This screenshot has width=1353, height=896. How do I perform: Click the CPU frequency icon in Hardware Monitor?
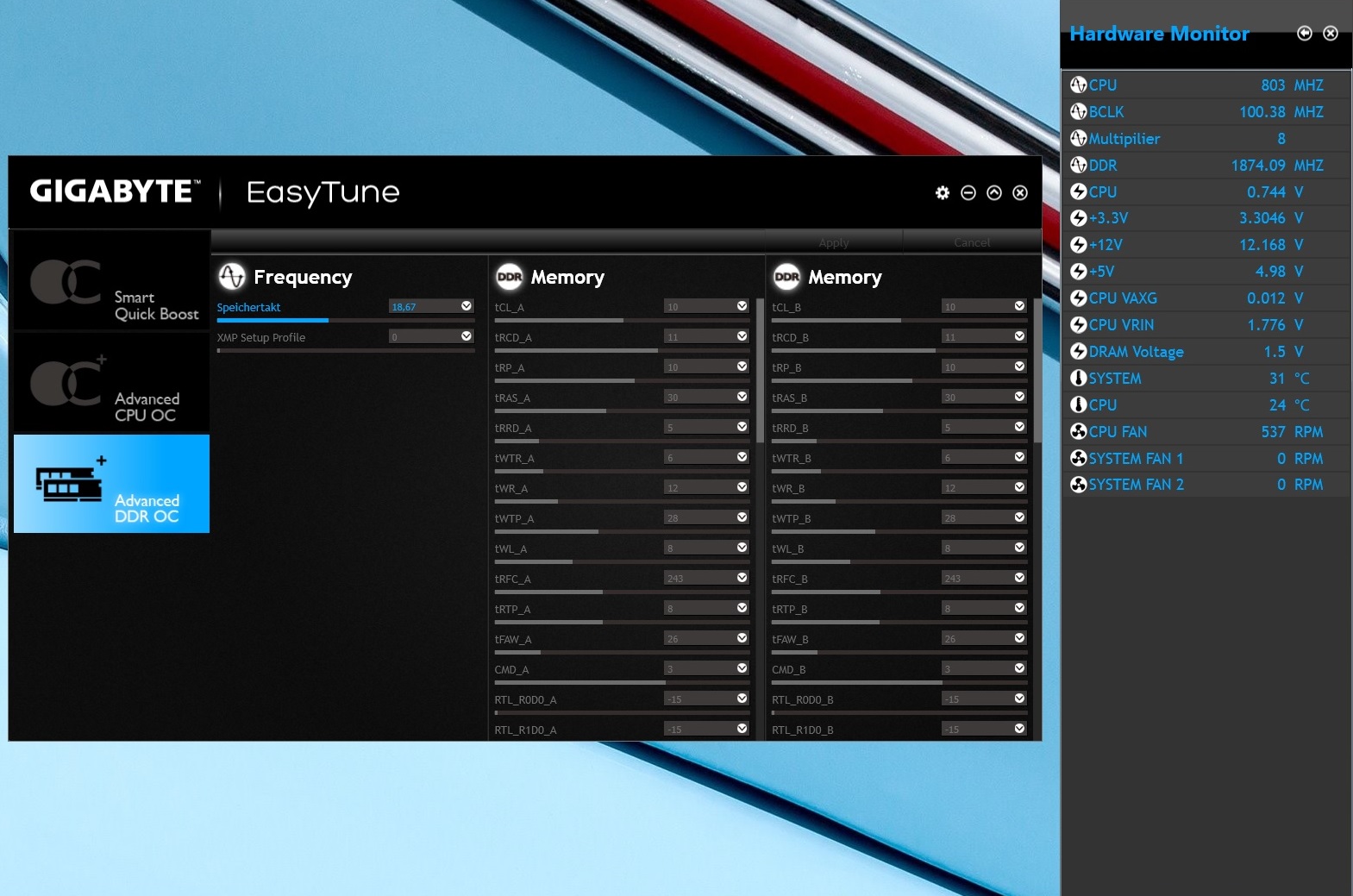pyautogui.click(x=1078, y=85)
